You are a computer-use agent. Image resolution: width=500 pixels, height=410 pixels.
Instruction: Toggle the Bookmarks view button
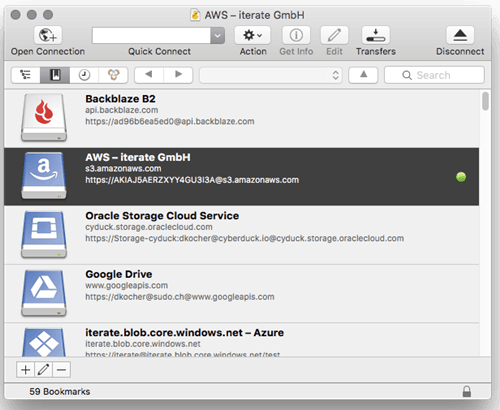click(x=55, y=75)
